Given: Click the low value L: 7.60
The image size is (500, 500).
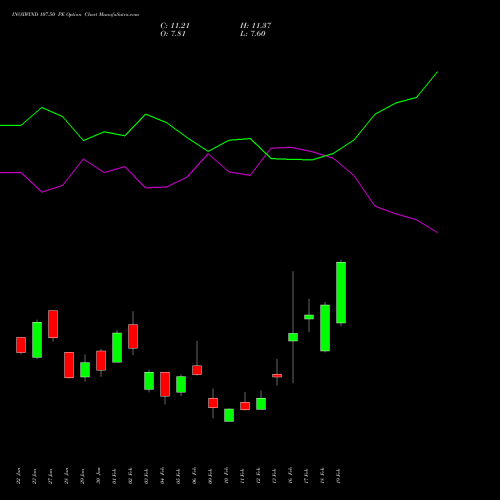Looking at the screenshot, I should (253, 34).
